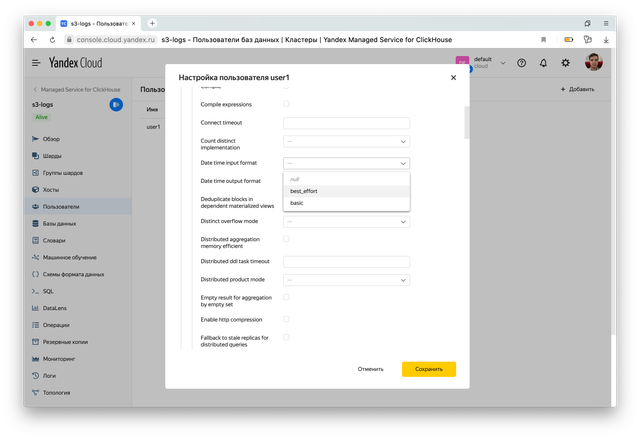Close the user1 settings dialog
Viewport: 640px width, 438px height.
[453, 77]
